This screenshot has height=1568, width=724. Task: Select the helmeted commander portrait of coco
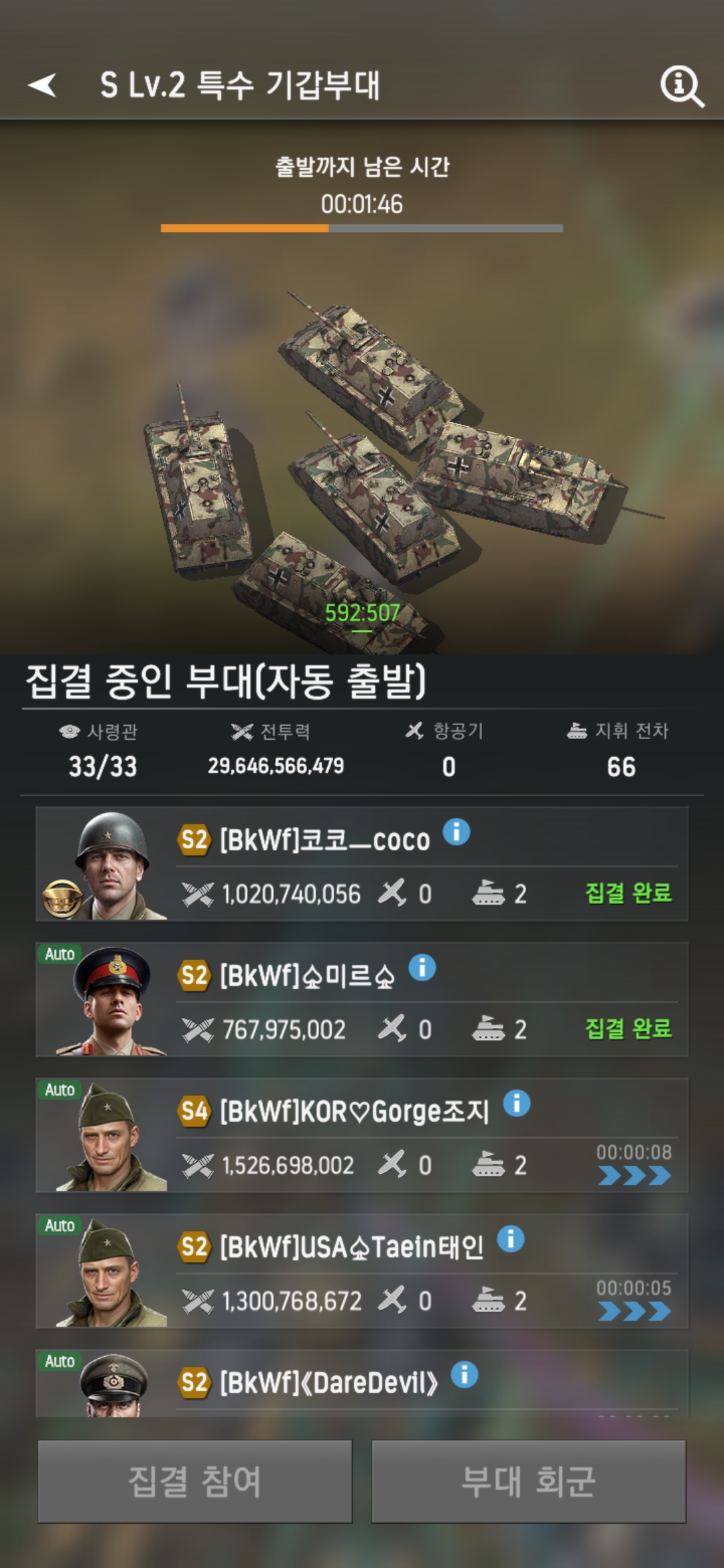(x=112, y=864)
